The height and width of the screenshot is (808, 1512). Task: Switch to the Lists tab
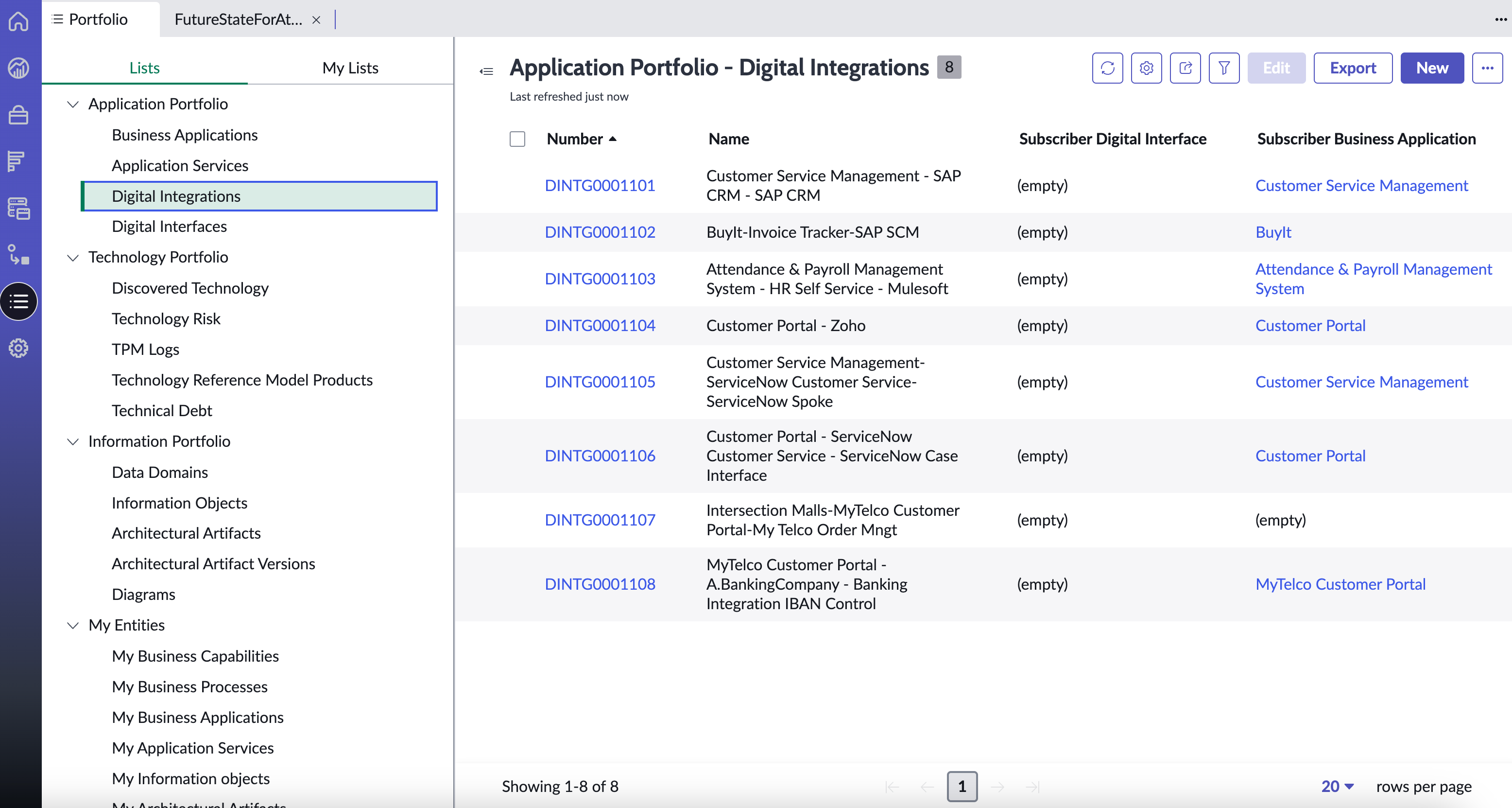pyautogui.click(x=144, y=68)
